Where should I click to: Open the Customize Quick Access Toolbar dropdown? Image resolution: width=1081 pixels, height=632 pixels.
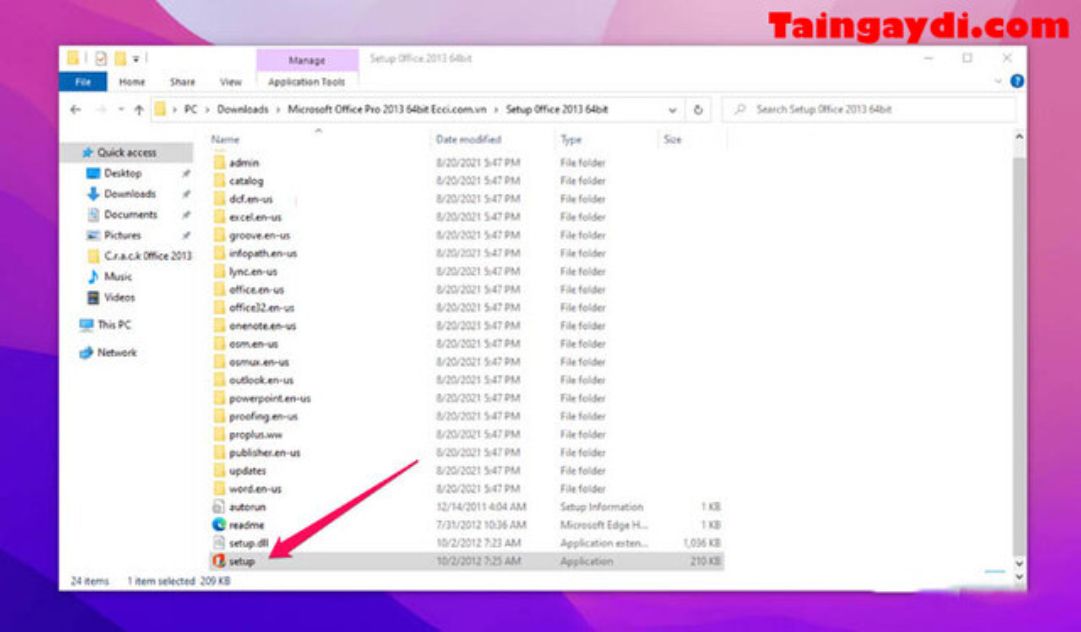tap(136, 60)
